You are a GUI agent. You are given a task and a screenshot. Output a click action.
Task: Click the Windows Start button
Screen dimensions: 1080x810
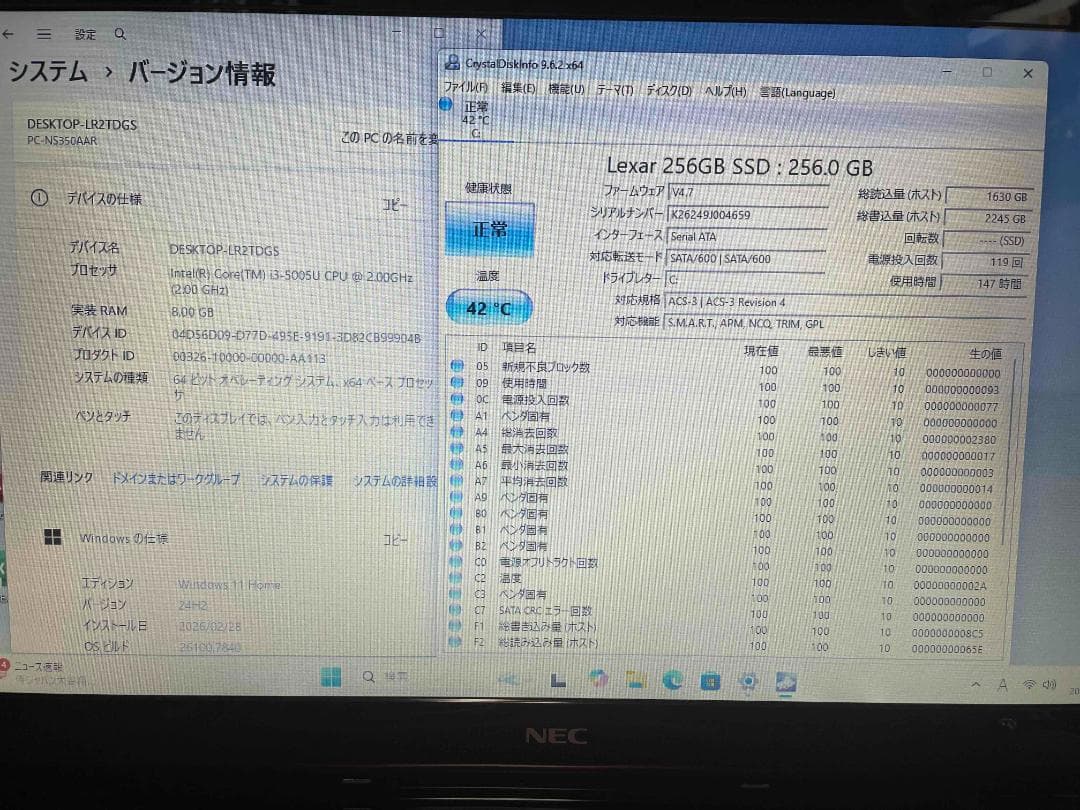coord(332,678)
